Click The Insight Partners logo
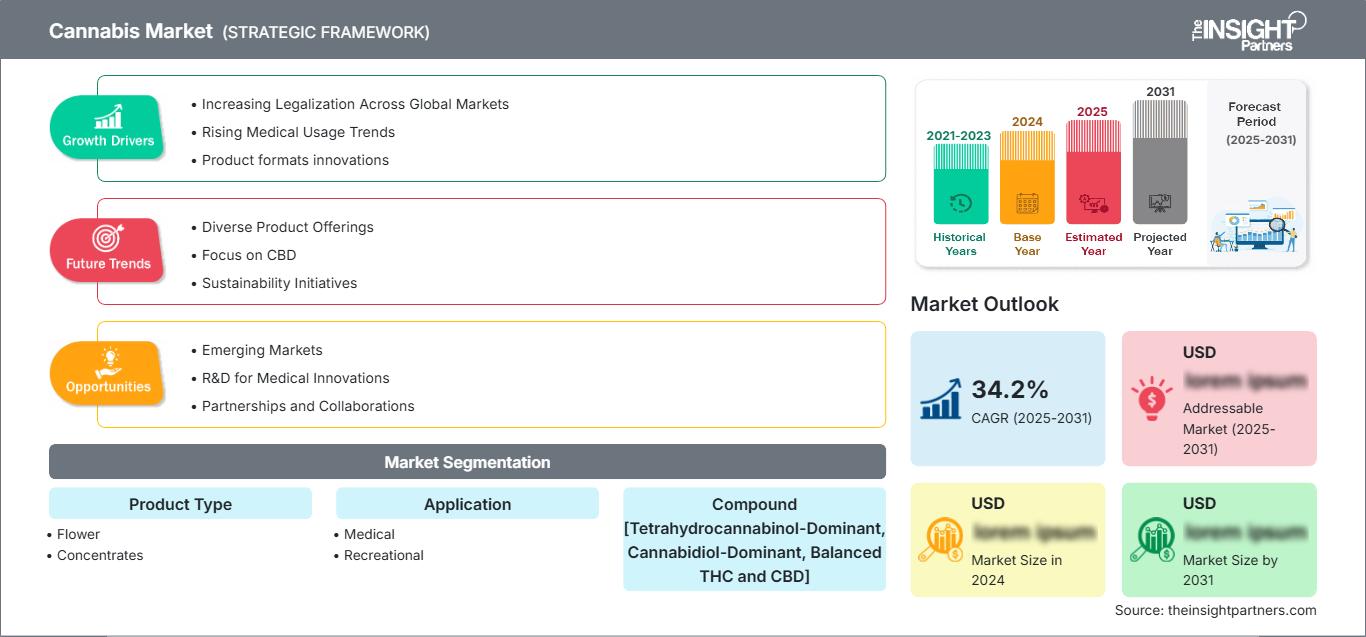Viewport: 1366px width, 637px height. (1248, 30)
